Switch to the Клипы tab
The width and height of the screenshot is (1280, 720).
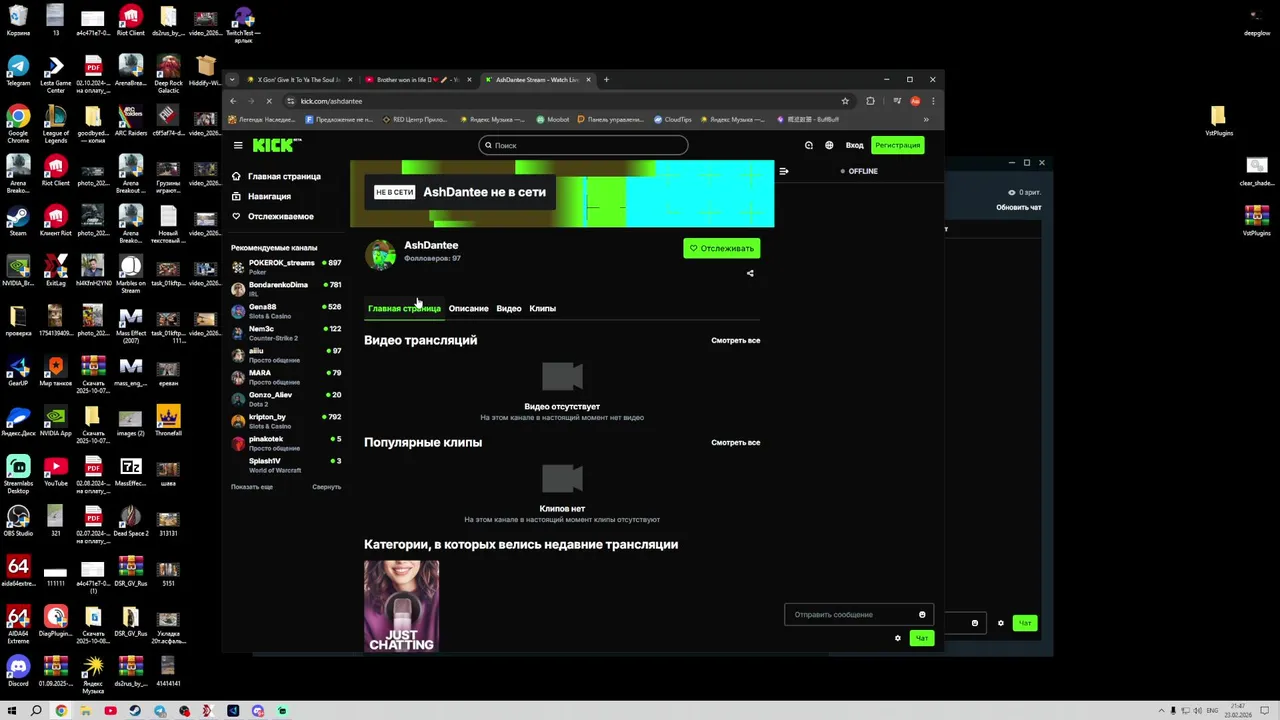(542, 308)
